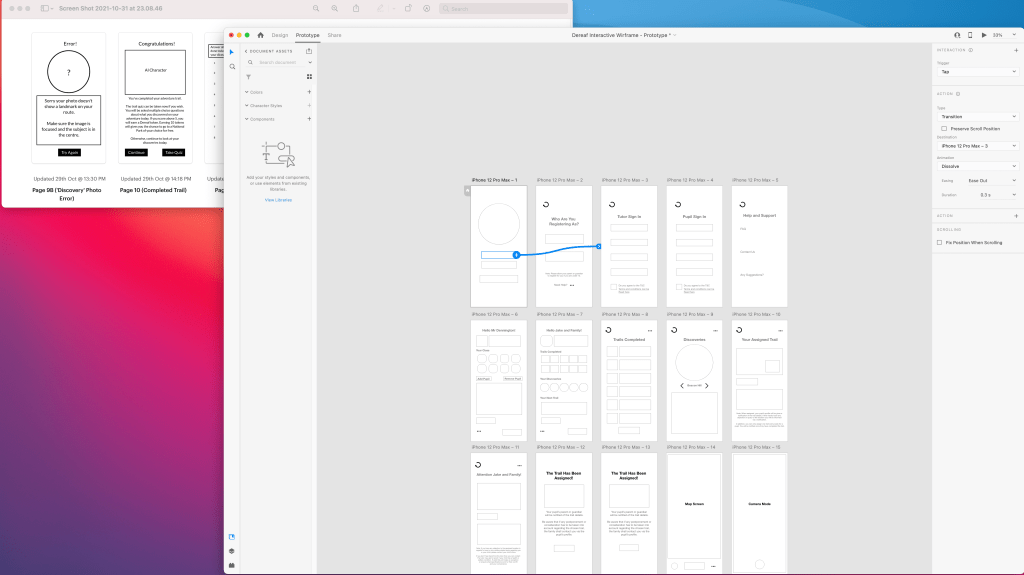Open the Share tab
This screenshot has width=1024, height=575.
334,35
